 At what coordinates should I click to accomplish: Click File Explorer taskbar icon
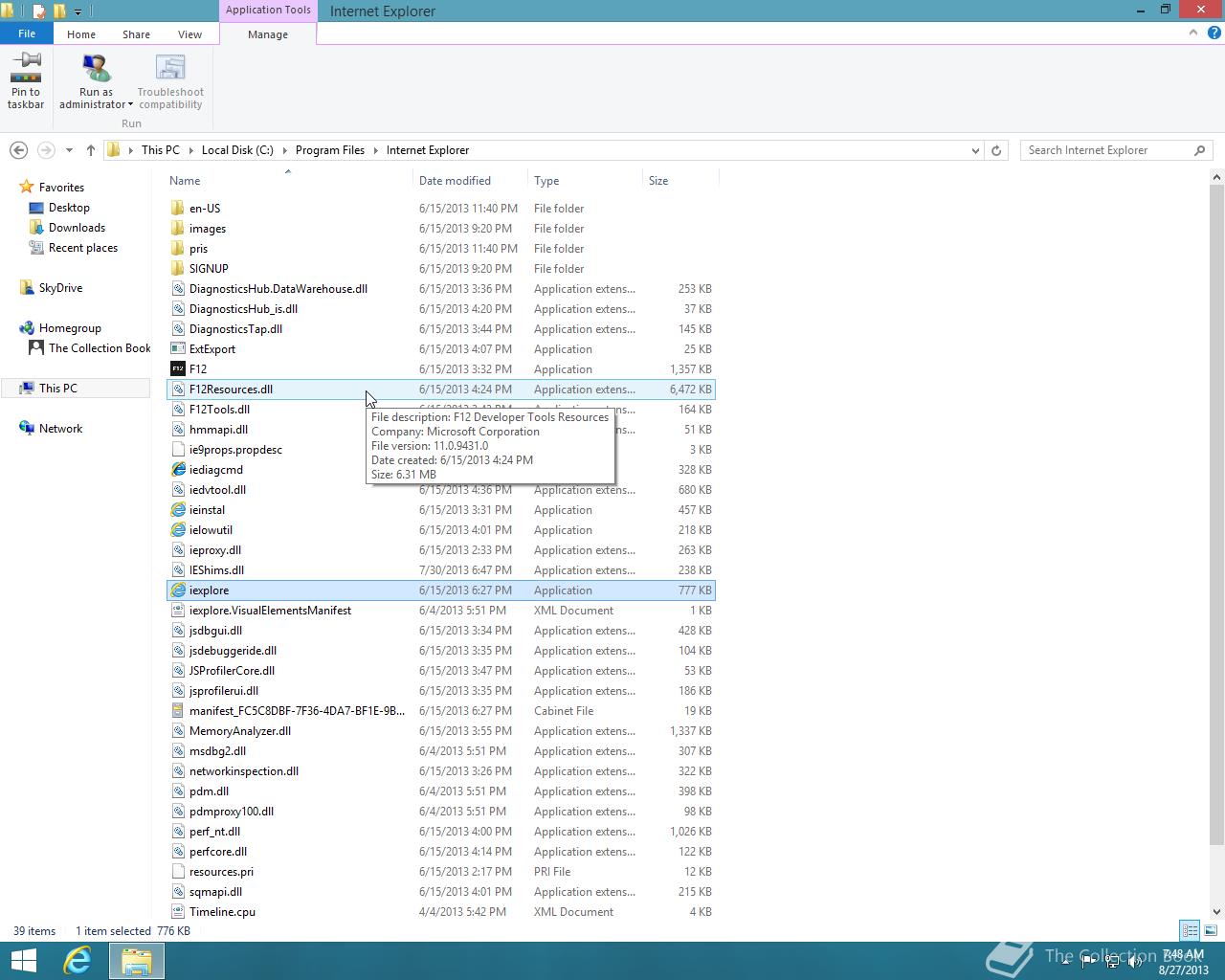(136, 961)
